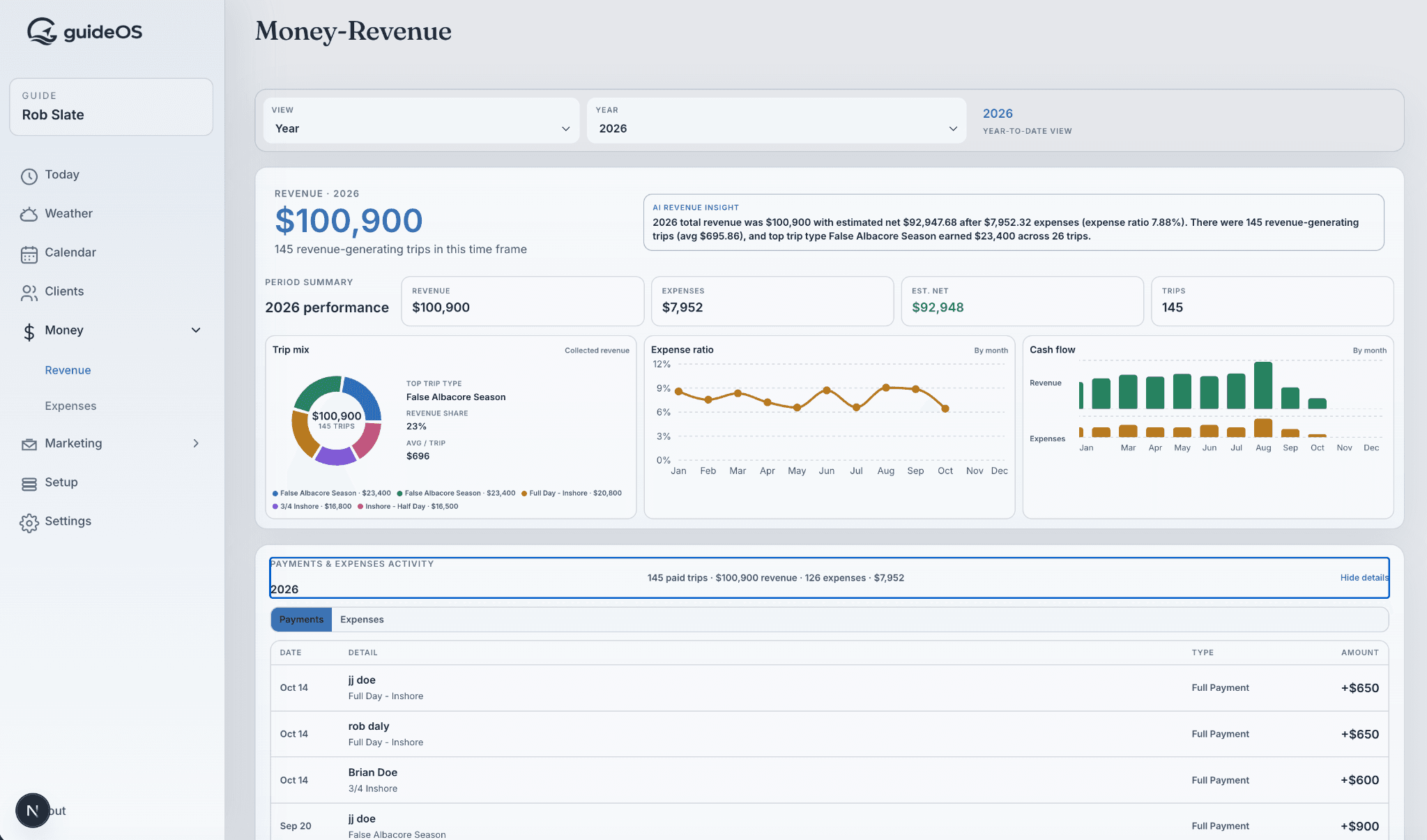The image size is (1427, 840).
Task: Switch to the Payments tab
Action: [x=301, y=619]
